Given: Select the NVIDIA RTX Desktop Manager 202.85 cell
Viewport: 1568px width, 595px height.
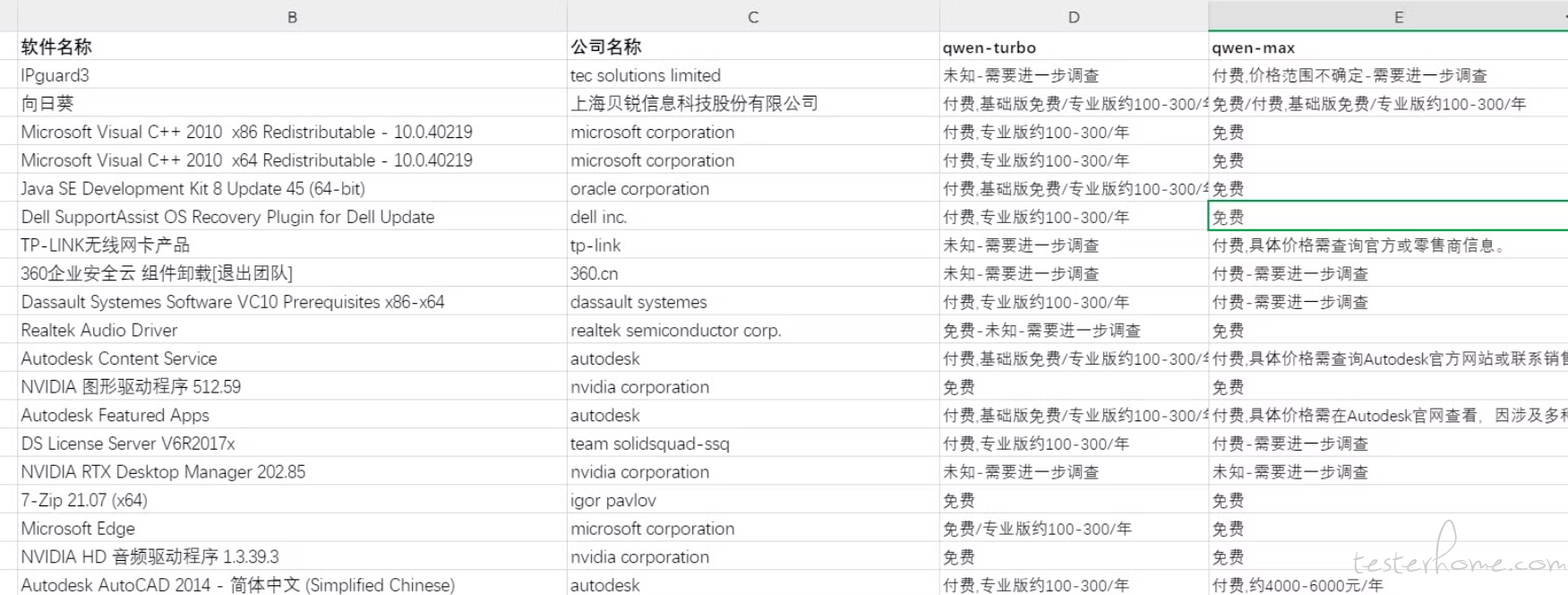Looking at the screenshot, I should (x=292, y=471).
